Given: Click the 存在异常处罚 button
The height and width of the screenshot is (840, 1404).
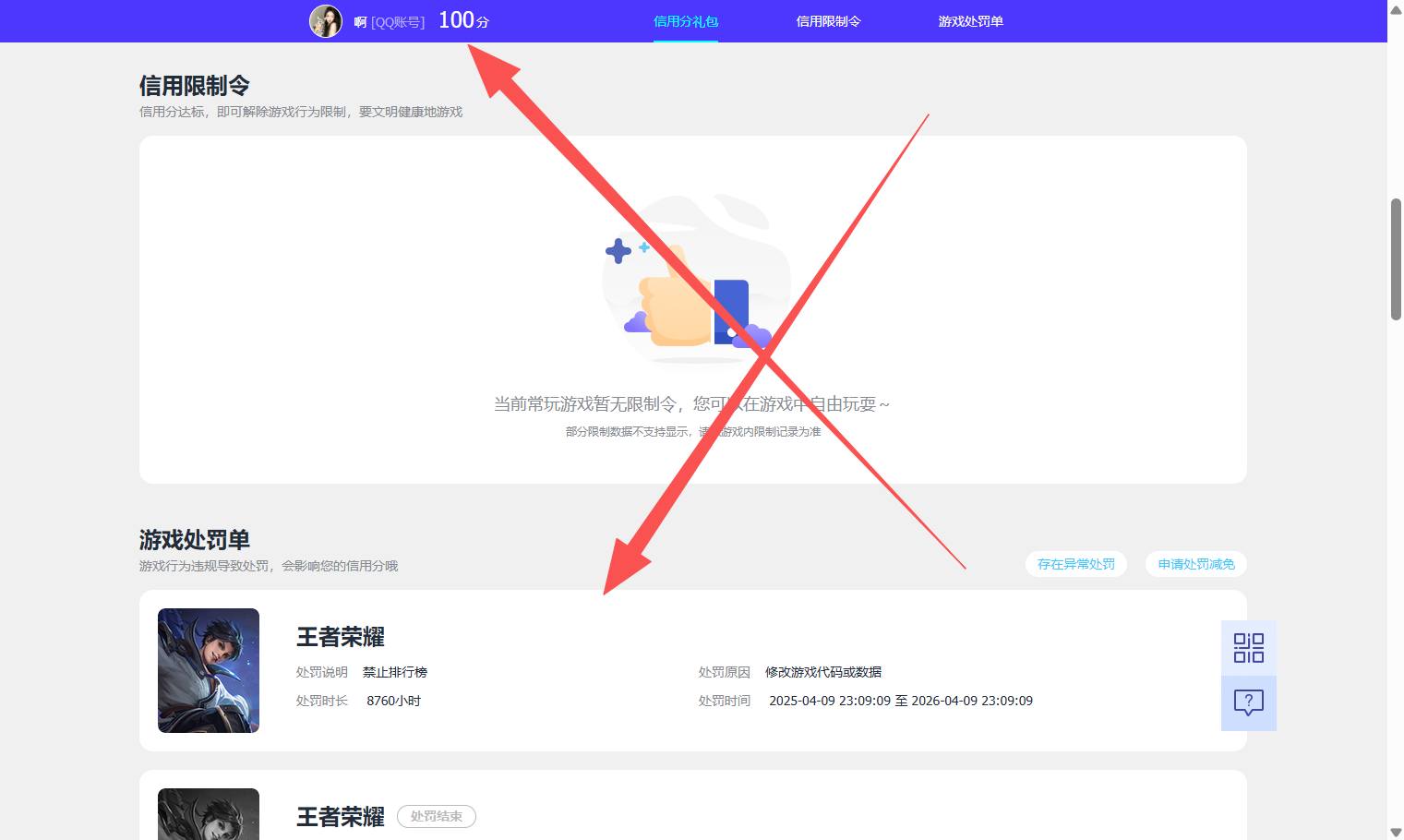Looking at the screenshot, I should click(x=1075, y=564).
